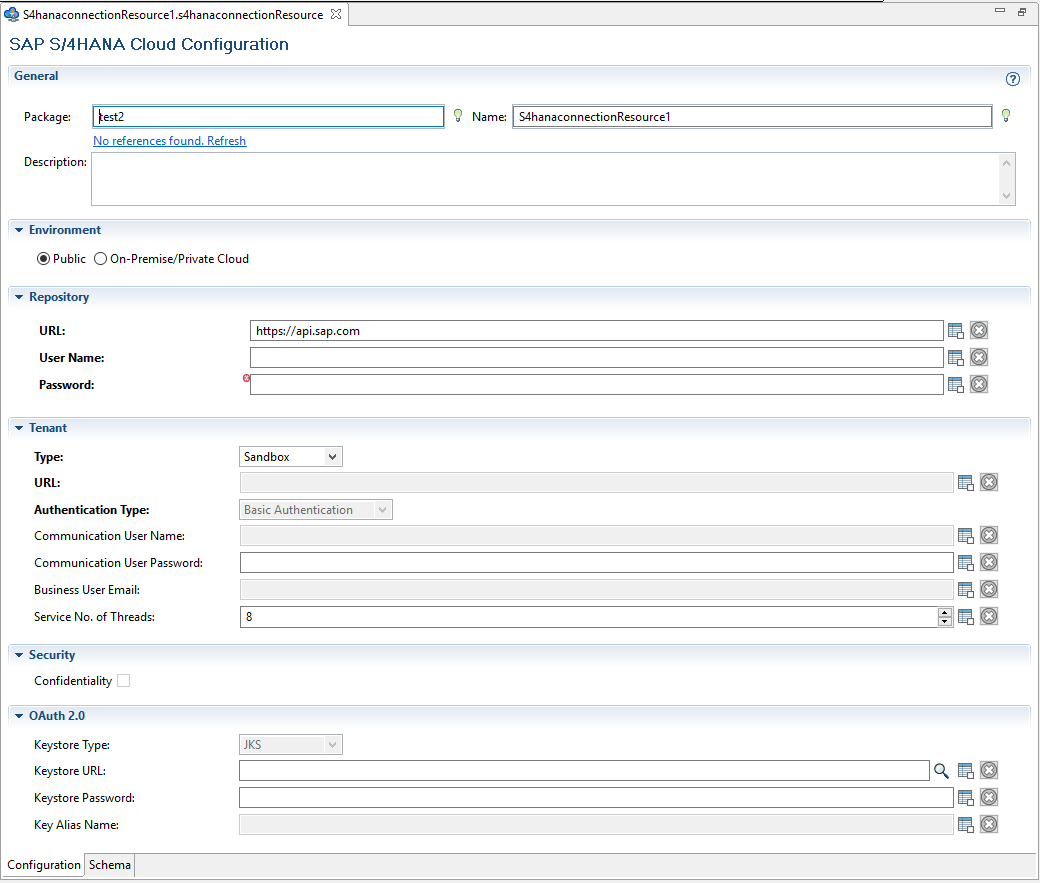This screenshot has width=1040, height=883.
Task: Click the Communication User Password field
Action: point(597,563)
